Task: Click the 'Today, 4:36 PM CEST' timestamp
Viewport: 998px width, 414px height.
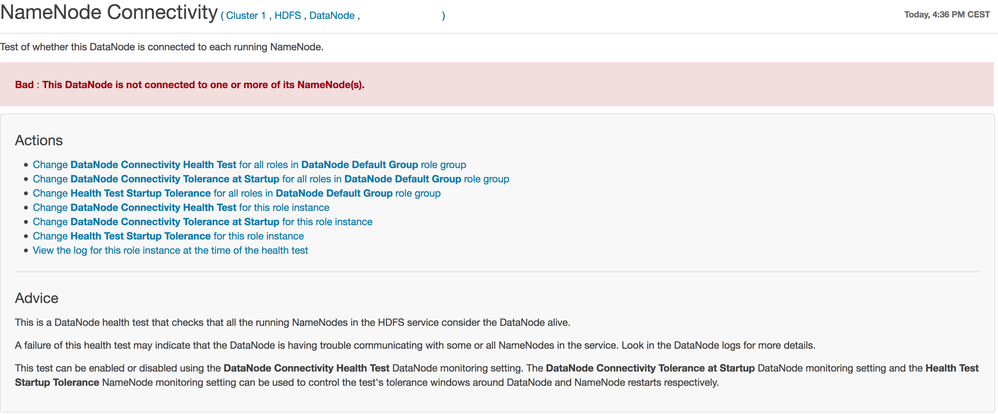Action: click(x=946, y=15)
